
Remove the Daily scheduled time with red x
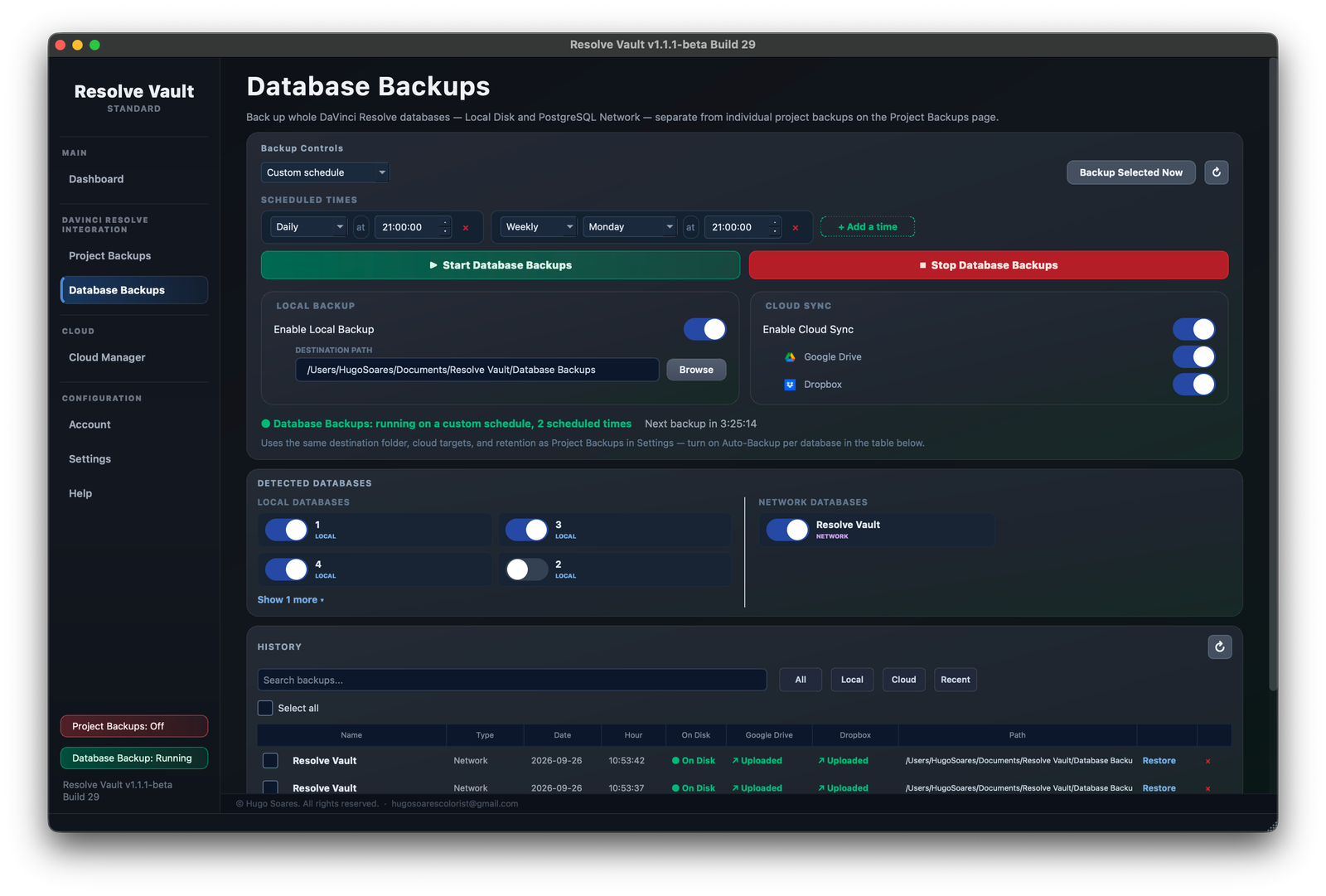click(466, 228)
